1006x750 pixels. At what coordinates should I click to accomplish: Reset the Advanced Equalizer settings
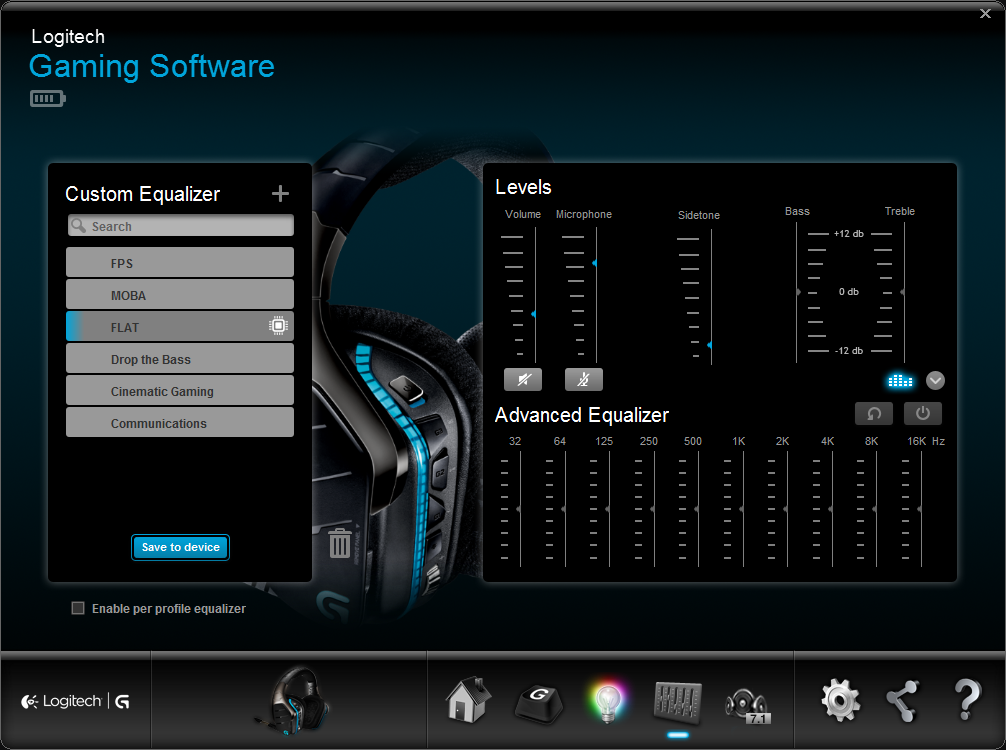pyautogui.click(x=873, y=414)
